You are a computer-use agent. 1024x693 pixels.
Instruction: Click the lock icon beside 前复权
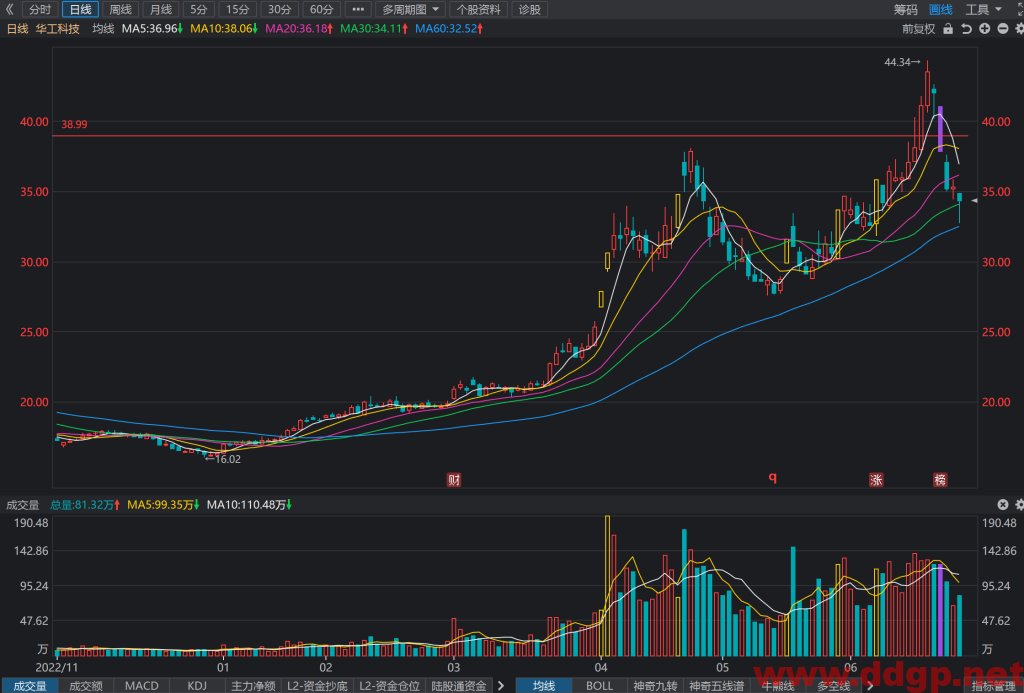coord(948,29)
